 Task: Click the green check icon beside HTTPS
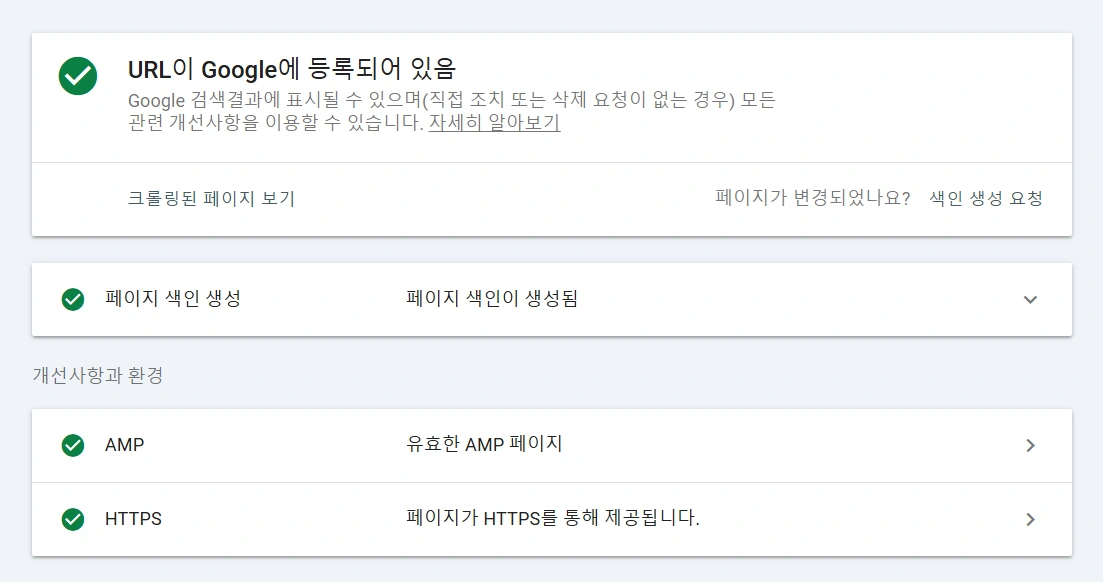[73, 519]
